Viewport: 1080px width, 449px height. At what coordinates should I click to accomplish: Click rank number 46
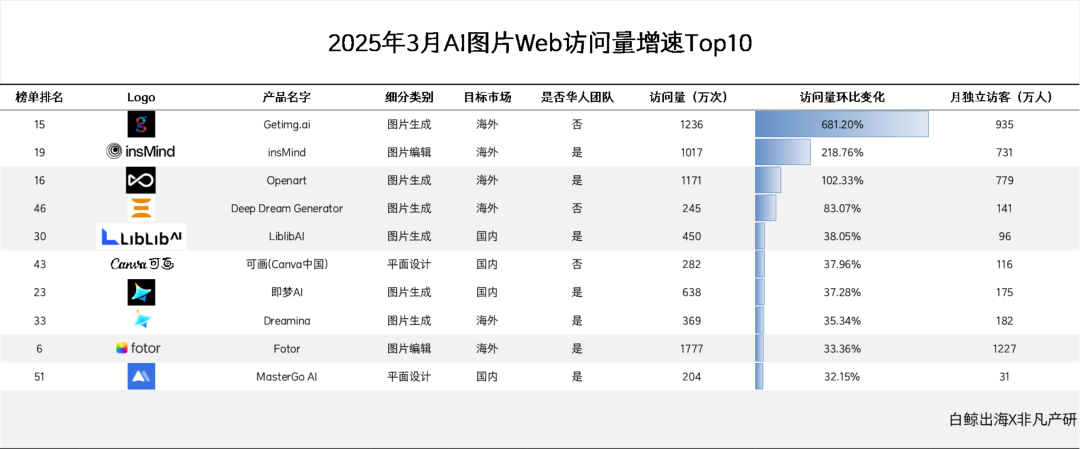(39, 208)
